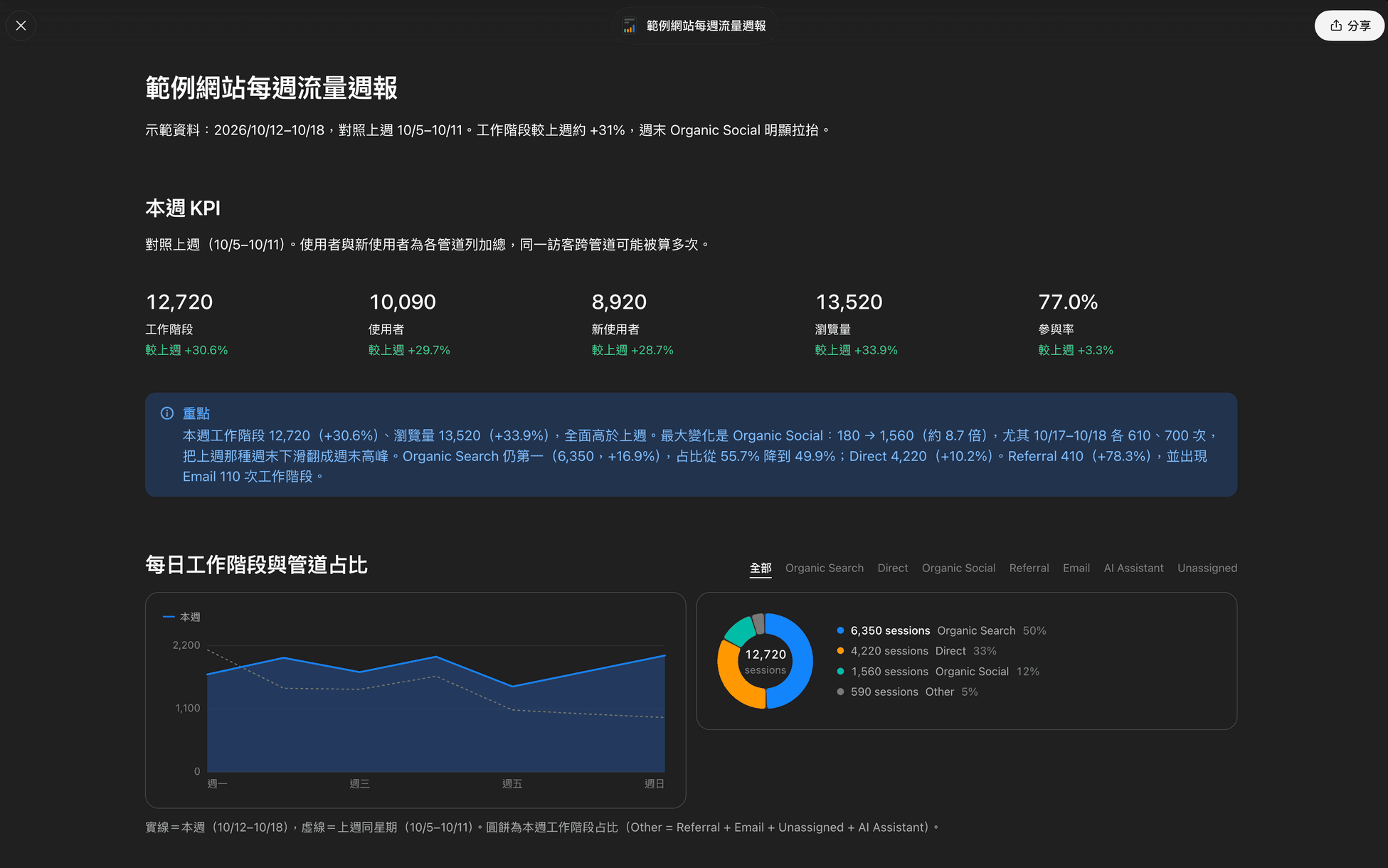
Task: Click the chart icon beside the report title
Action: point(630,26)
